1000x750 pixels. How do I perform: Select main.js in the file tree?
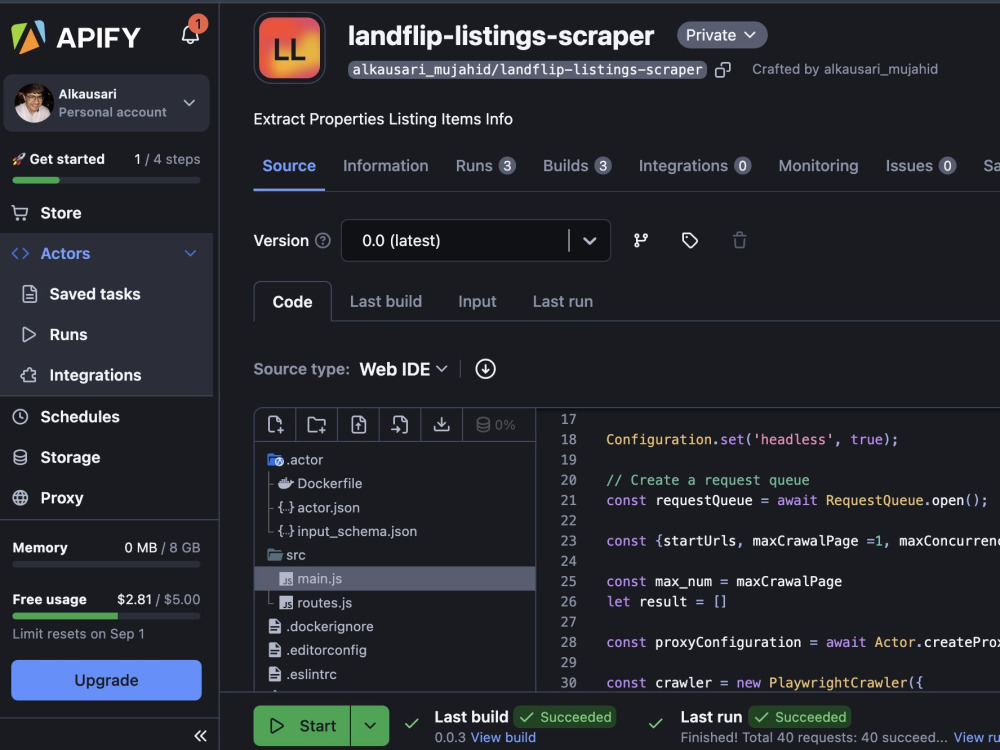(x=395, y=578)
